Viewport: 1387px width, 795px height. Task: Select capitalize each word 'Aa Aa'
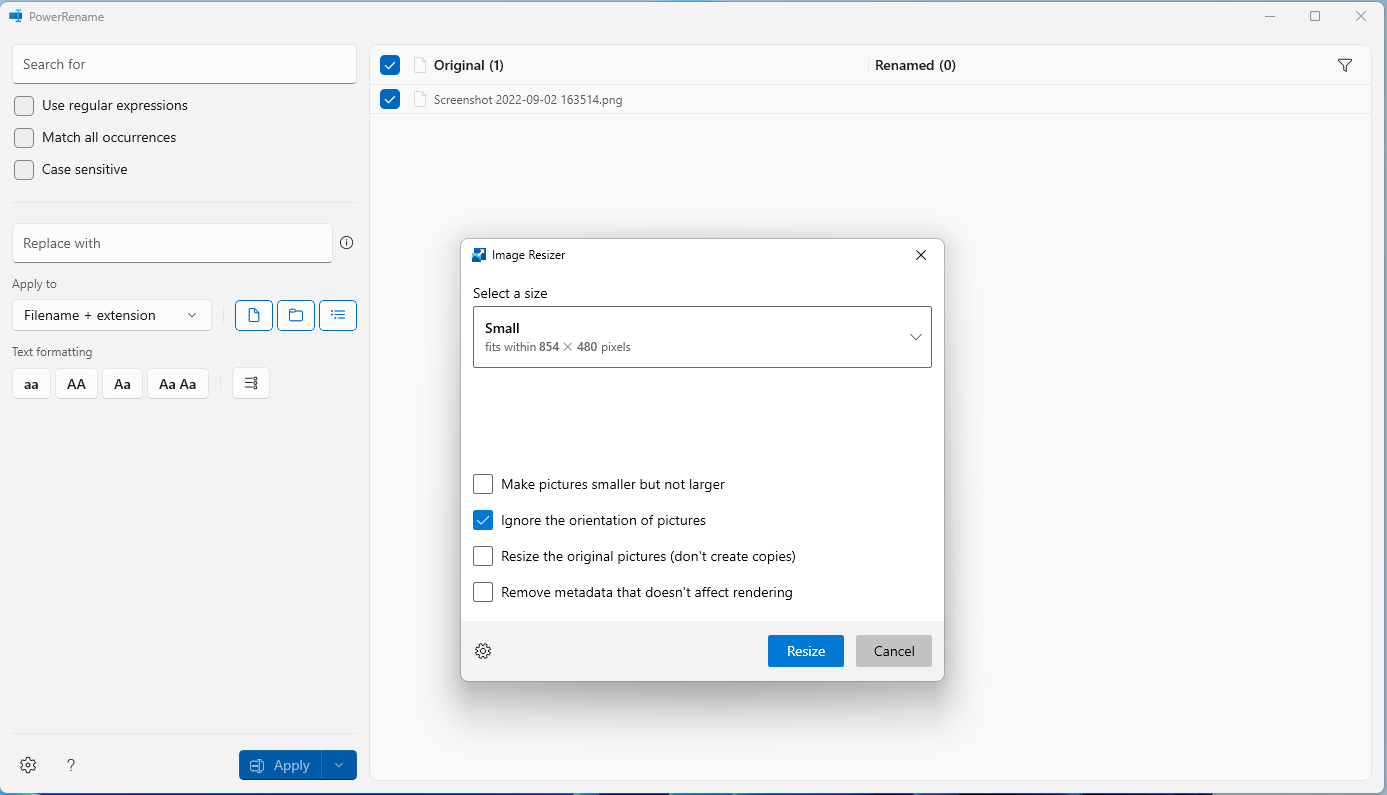click(x=178, y=384)
